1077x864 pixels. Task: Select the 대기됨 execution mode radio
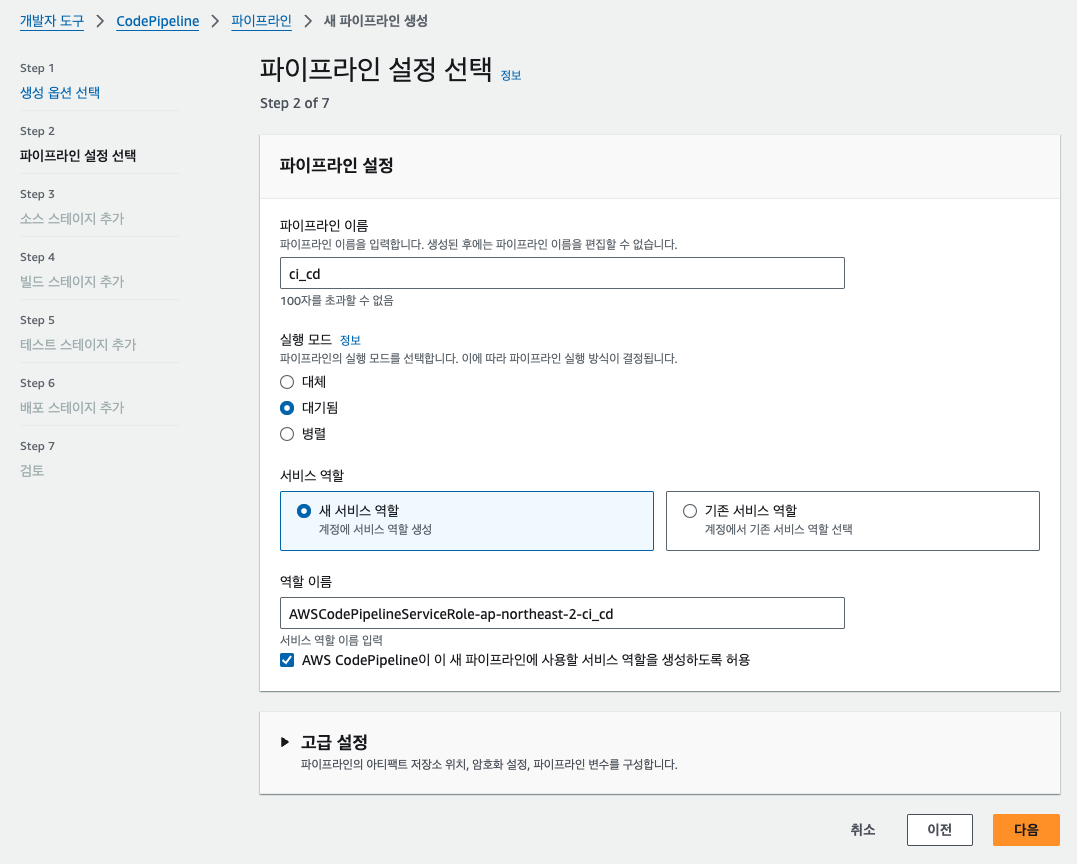pos(287,408)
